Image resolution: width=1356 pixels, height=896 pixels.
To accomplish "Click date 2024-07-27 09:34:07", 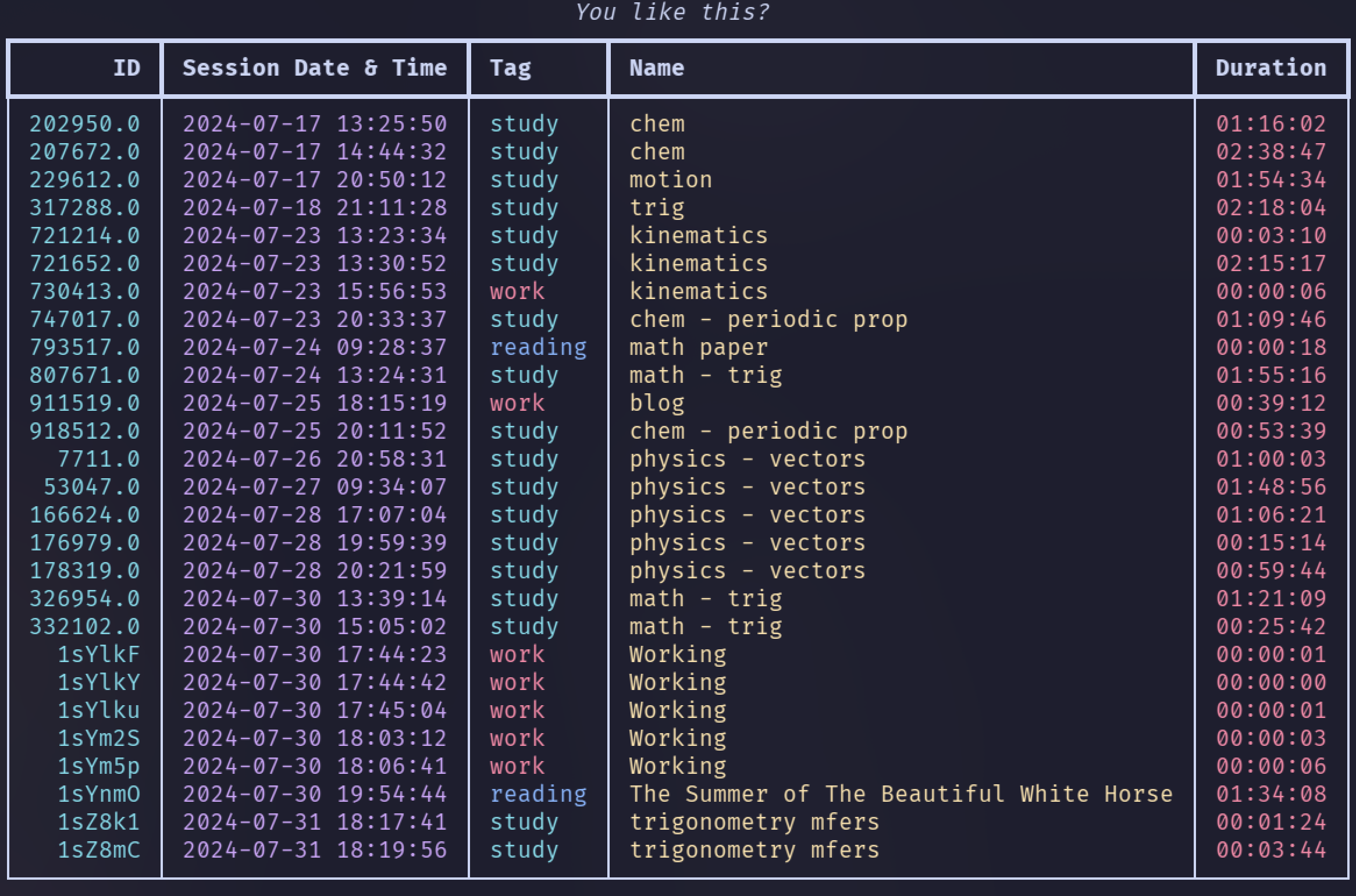I will point(315,487).
